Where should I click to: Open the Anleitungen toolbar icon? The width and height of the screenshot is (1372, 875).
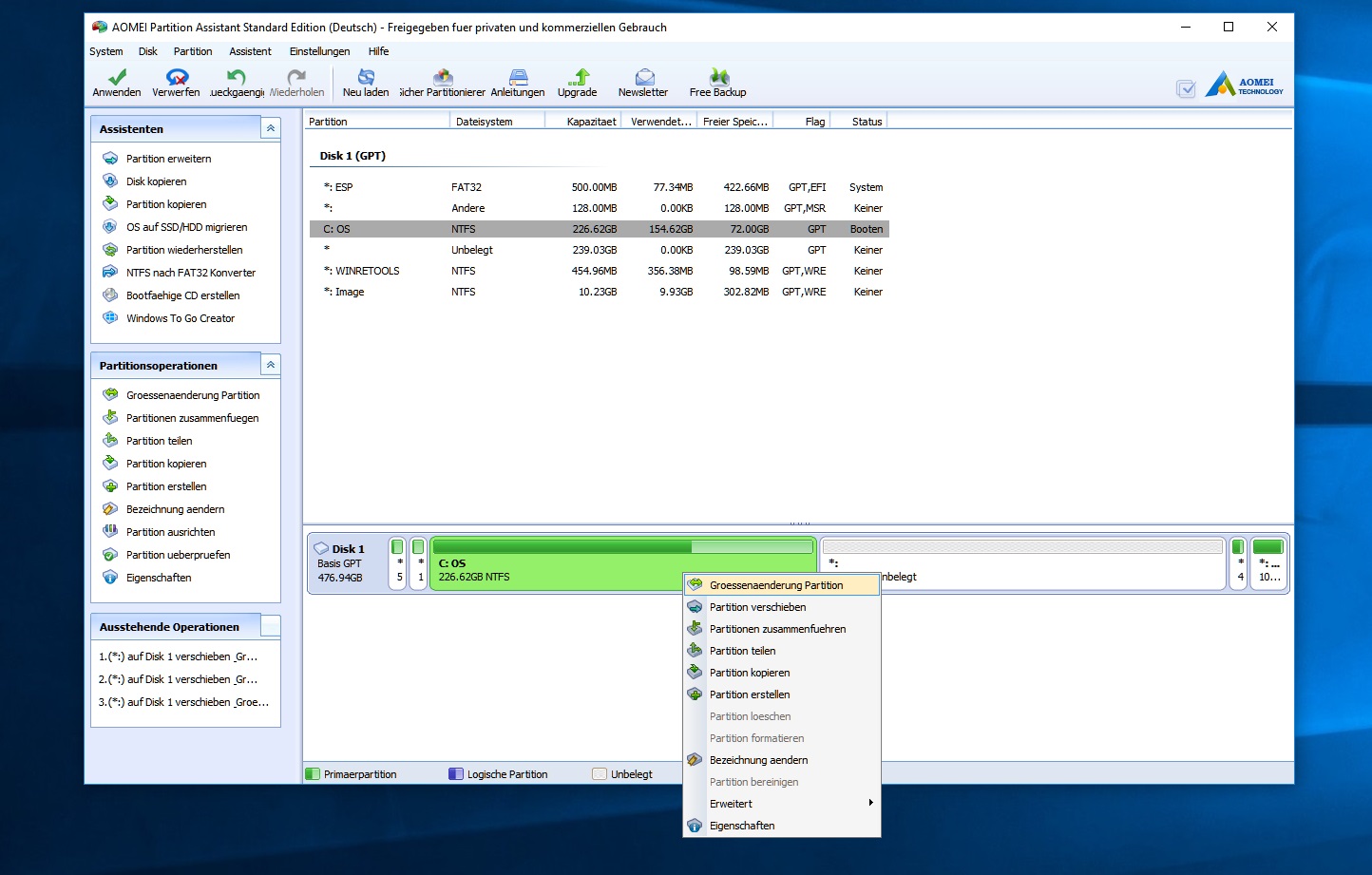coord(518,83)
